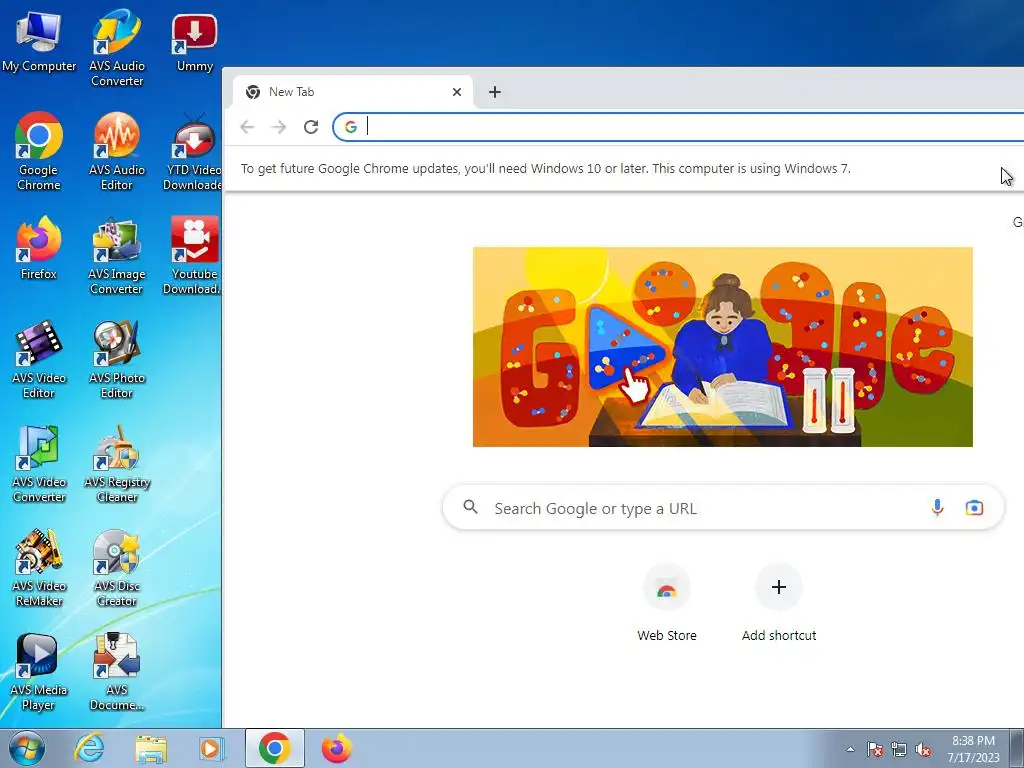Open Action Center flag icon
This screenshot has height=768, width=1024.
click(x=874, y=749)
